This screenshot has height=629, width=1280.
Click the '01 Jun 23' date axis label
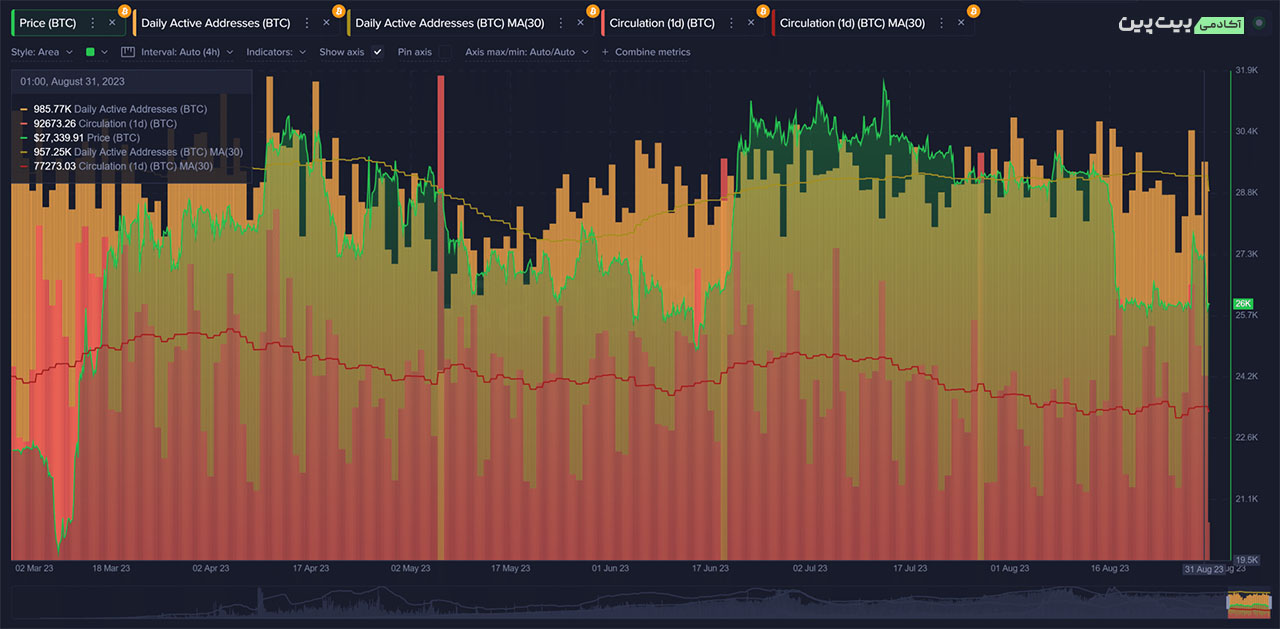coord(610,568)
